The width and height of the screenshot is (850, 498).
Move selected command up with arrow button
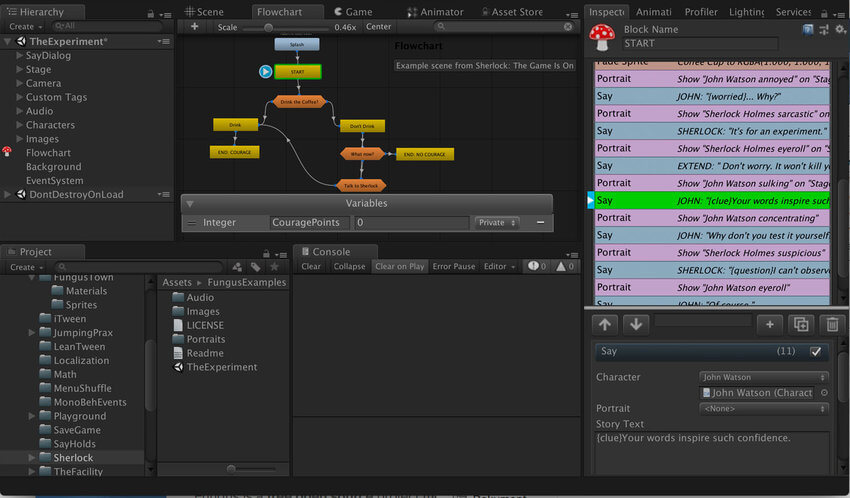(x=605, y=325)
